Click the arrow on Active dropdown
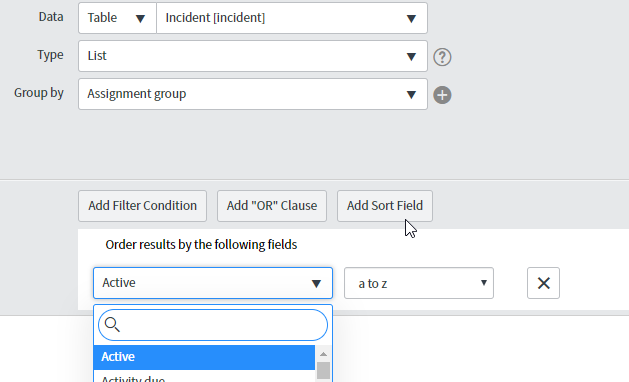The height and width of the screenshot is (382, 629). coord(316,284)
